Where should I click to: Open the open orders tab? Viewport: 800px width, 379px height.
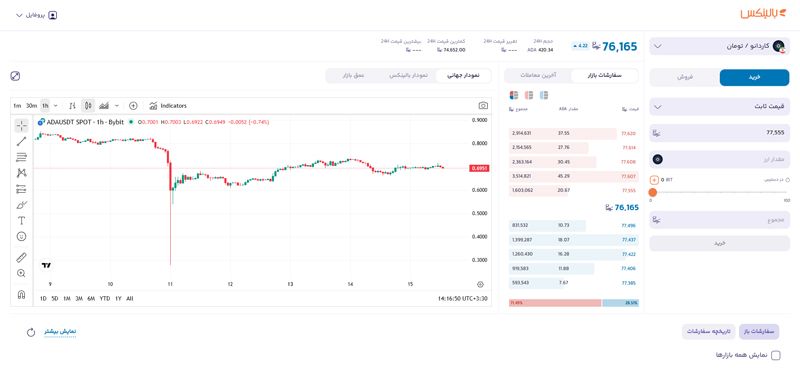tap(759, 332)
